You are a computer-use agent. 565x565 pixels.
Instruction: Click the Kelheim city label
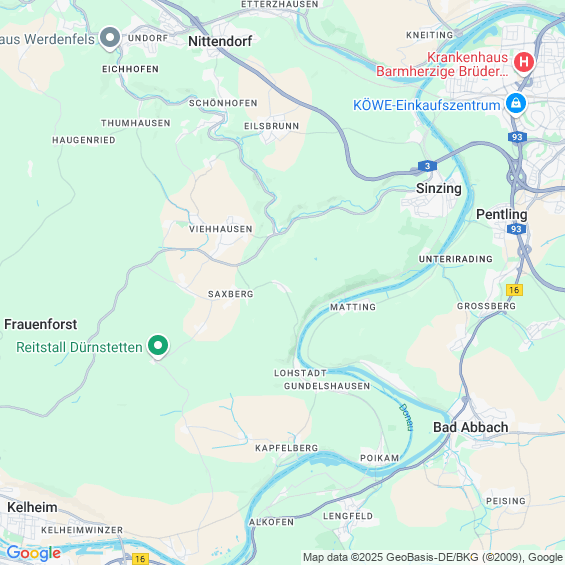(32, 507)
